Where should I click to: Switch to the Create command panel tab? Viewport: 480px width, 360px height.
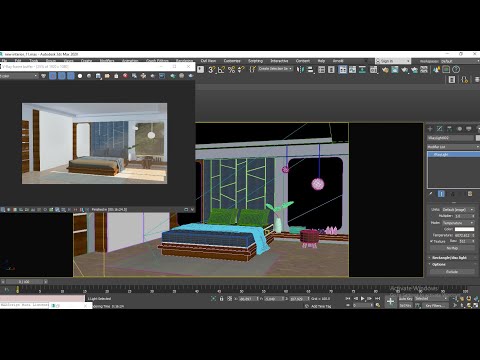(430, 129)
